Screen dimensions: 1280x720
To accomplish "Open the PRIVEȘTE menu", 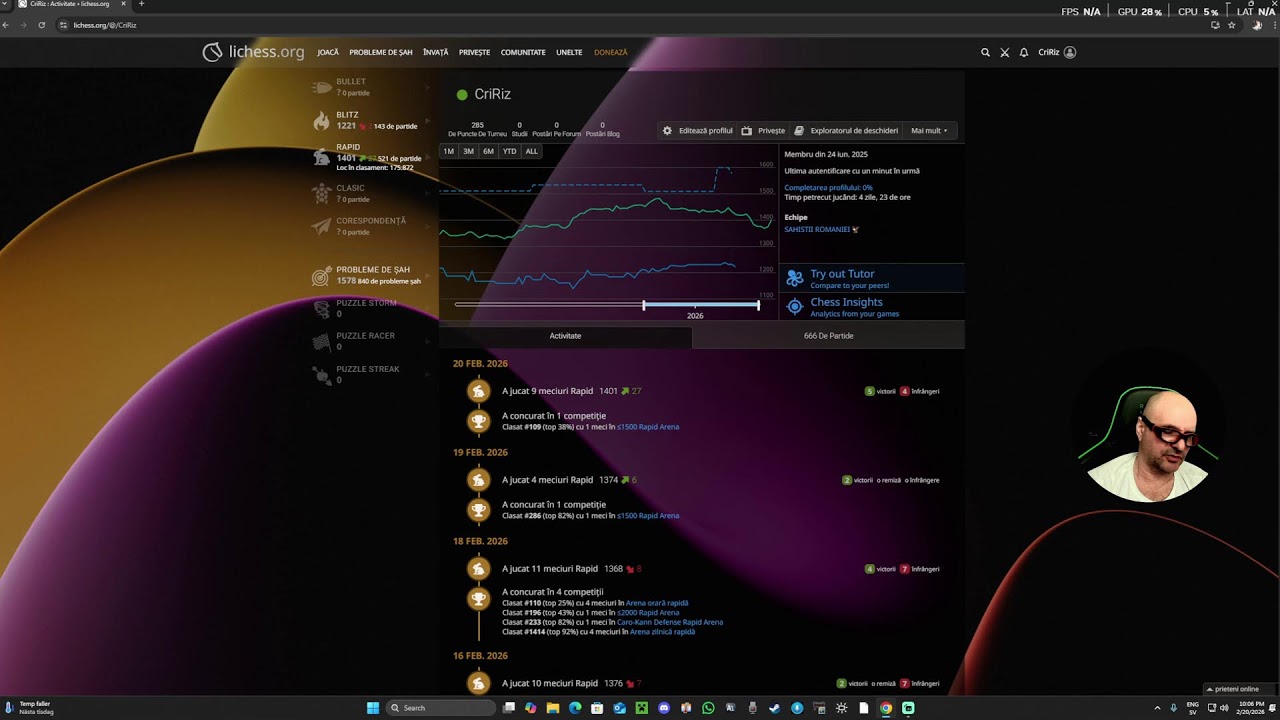I will coord(475,52).
